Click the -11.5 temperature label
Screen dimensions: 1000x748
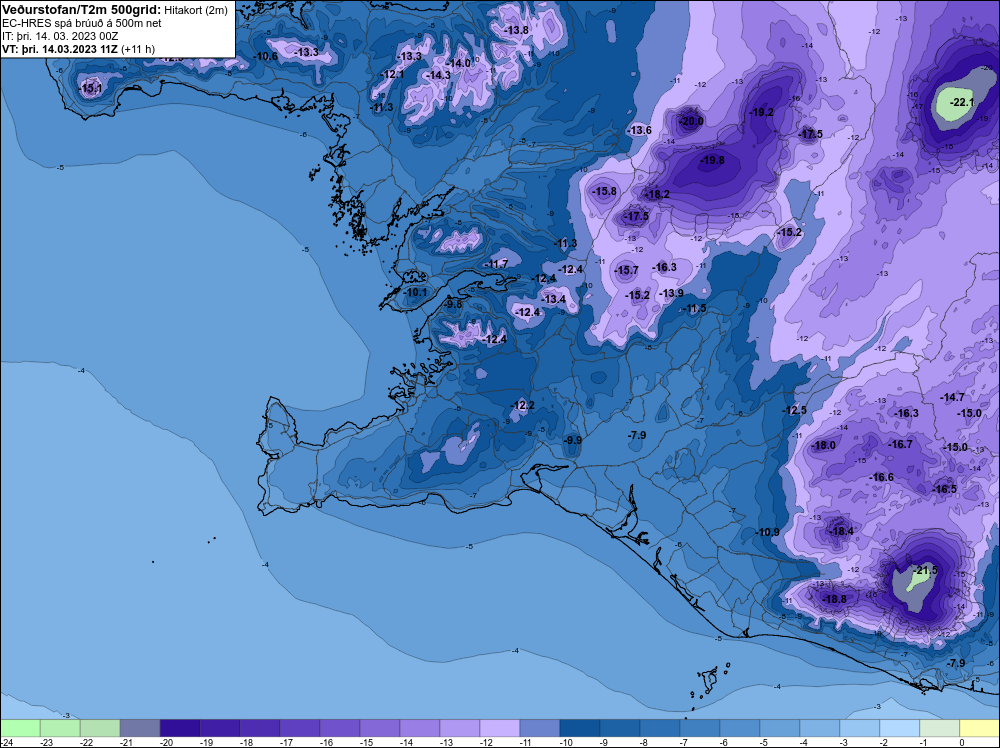tap(695, 308)
